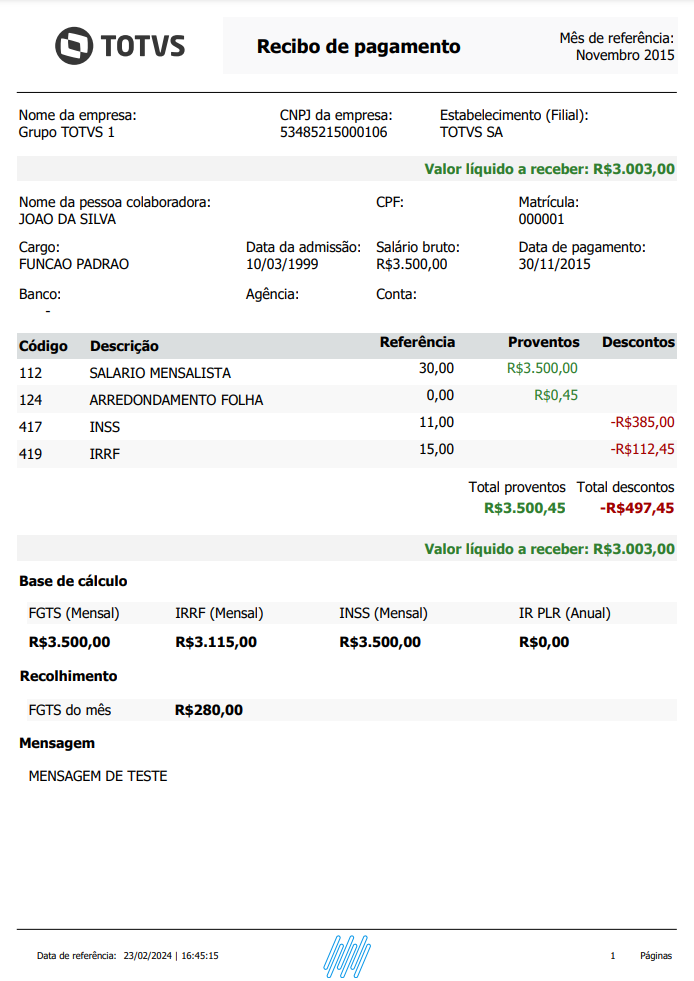Click the Descrição column header
694x981 pixels.
coord(124,346)
